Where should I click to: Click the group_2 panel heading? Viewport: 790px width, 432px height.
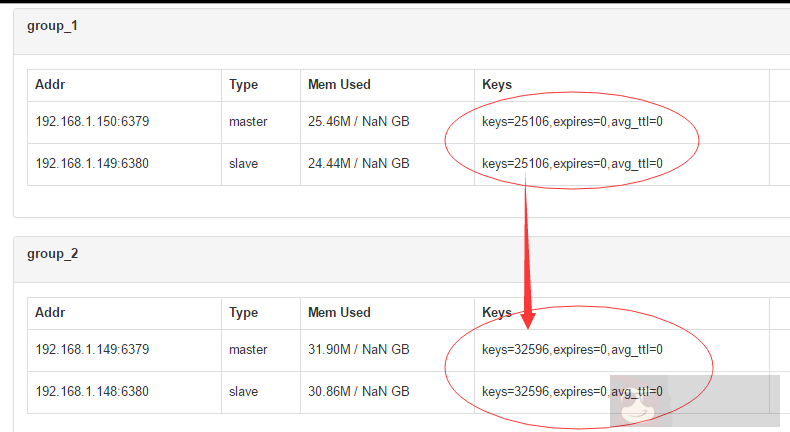[52, 254]
